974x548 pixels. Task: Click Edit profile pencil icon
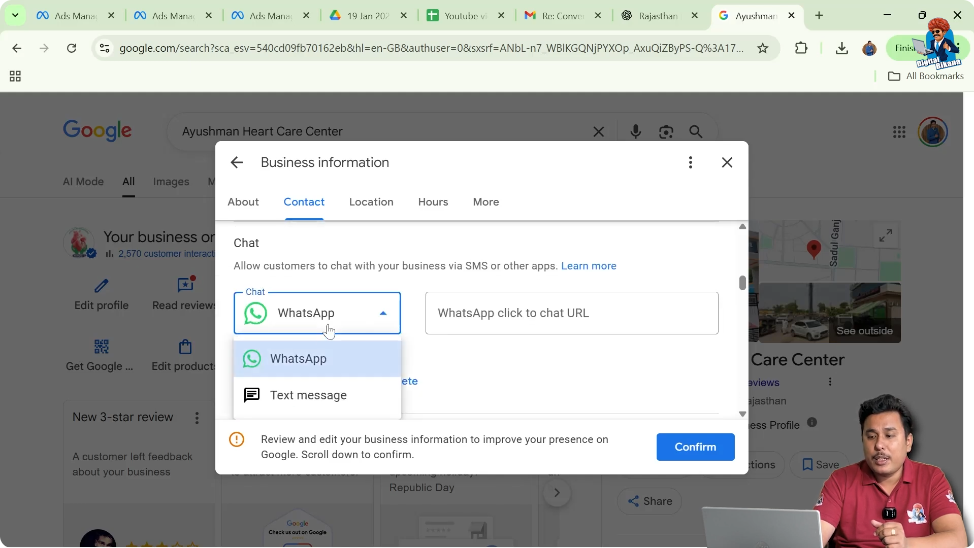click(101, 286)
